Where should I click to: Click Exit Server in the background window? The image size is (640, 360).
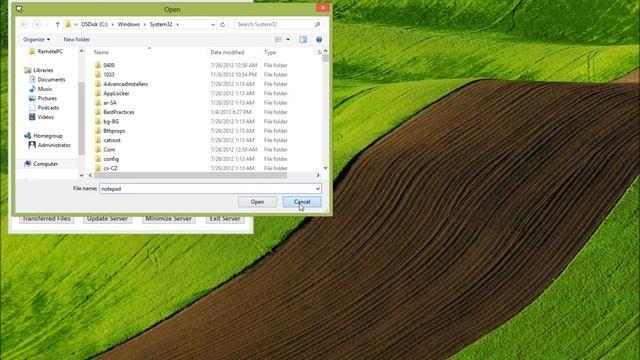point(225,219)
